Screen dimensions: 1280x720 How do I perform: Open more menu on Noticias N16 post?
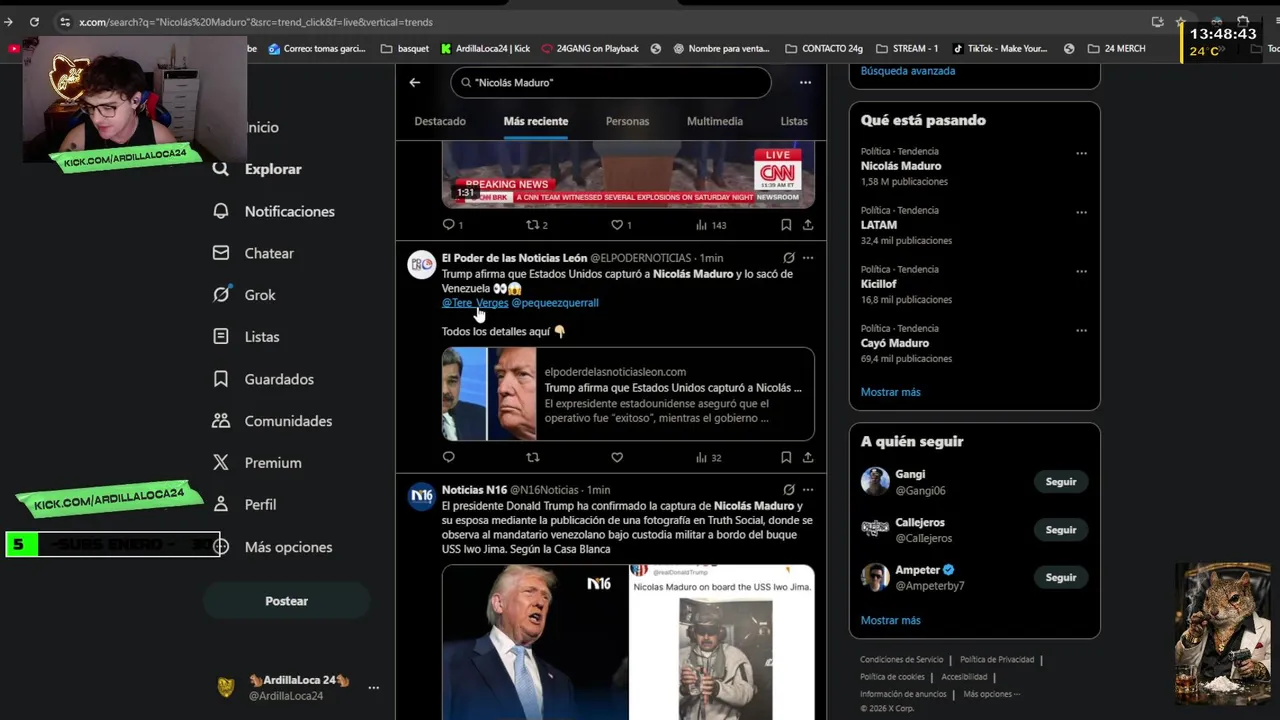(808, 490)
